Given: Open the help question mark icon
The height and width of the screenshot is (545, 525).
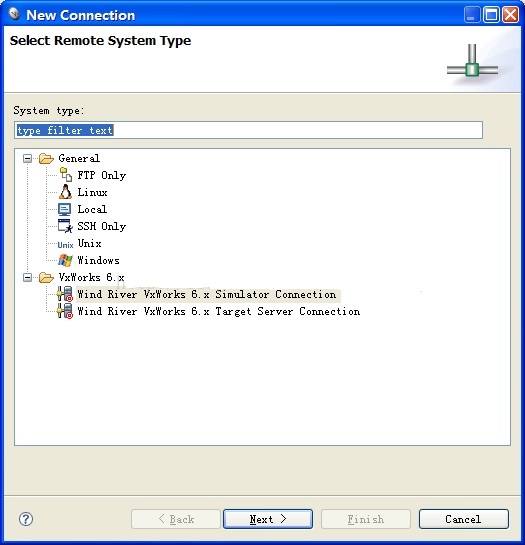Looking at the screenshot, I should tap(26, 519).
